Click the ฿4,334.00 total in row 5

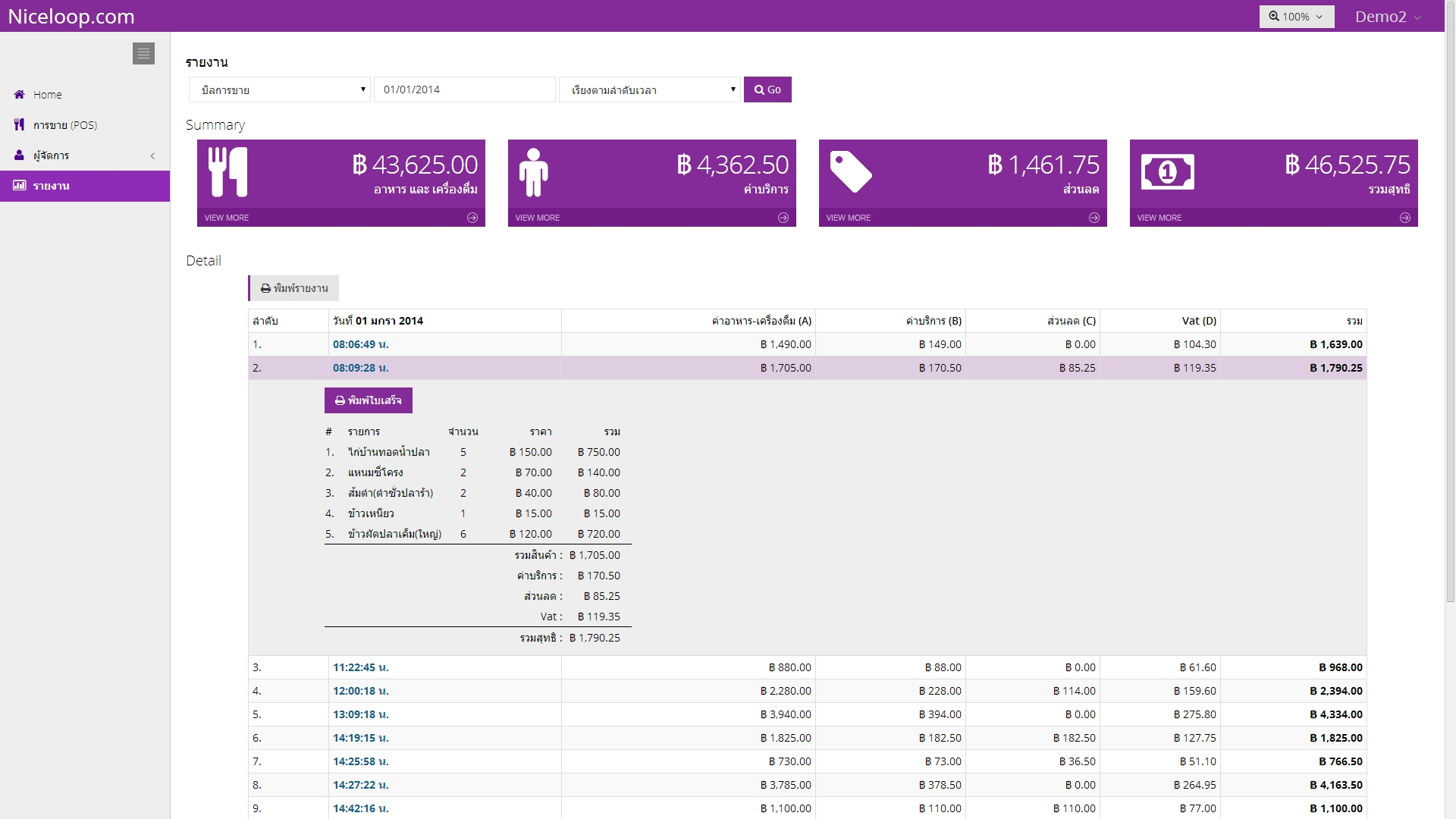(1336, 714)
